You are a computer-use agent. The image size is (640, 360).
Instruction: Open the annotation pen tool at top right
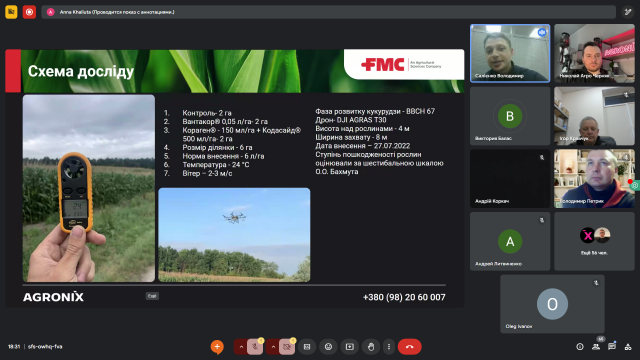[x=628, y=12]
